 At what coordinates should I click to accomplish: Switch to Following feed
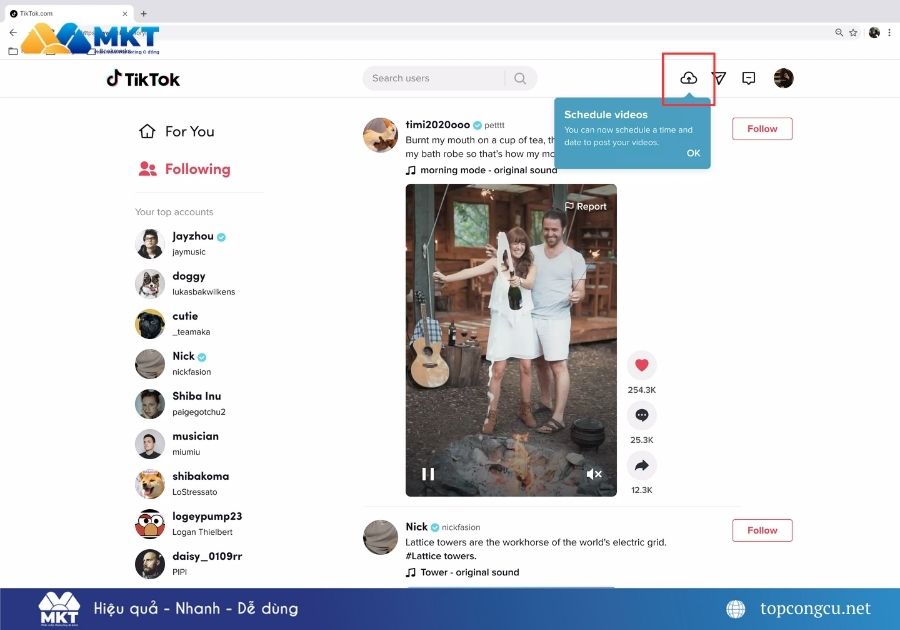click(184, 169)
